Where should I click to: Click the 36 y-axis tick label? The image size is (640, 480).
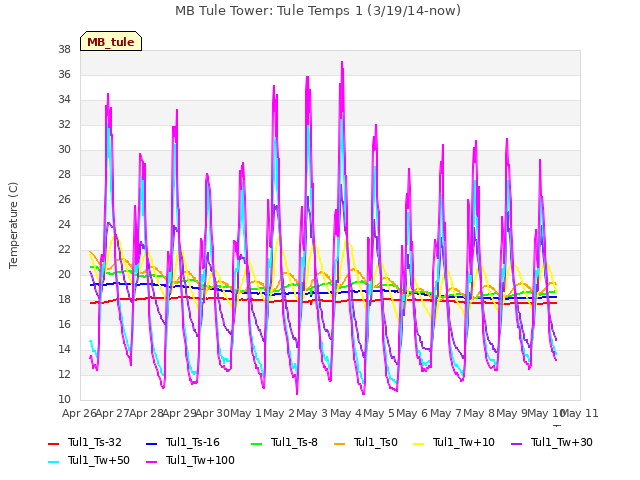[64, 74]
